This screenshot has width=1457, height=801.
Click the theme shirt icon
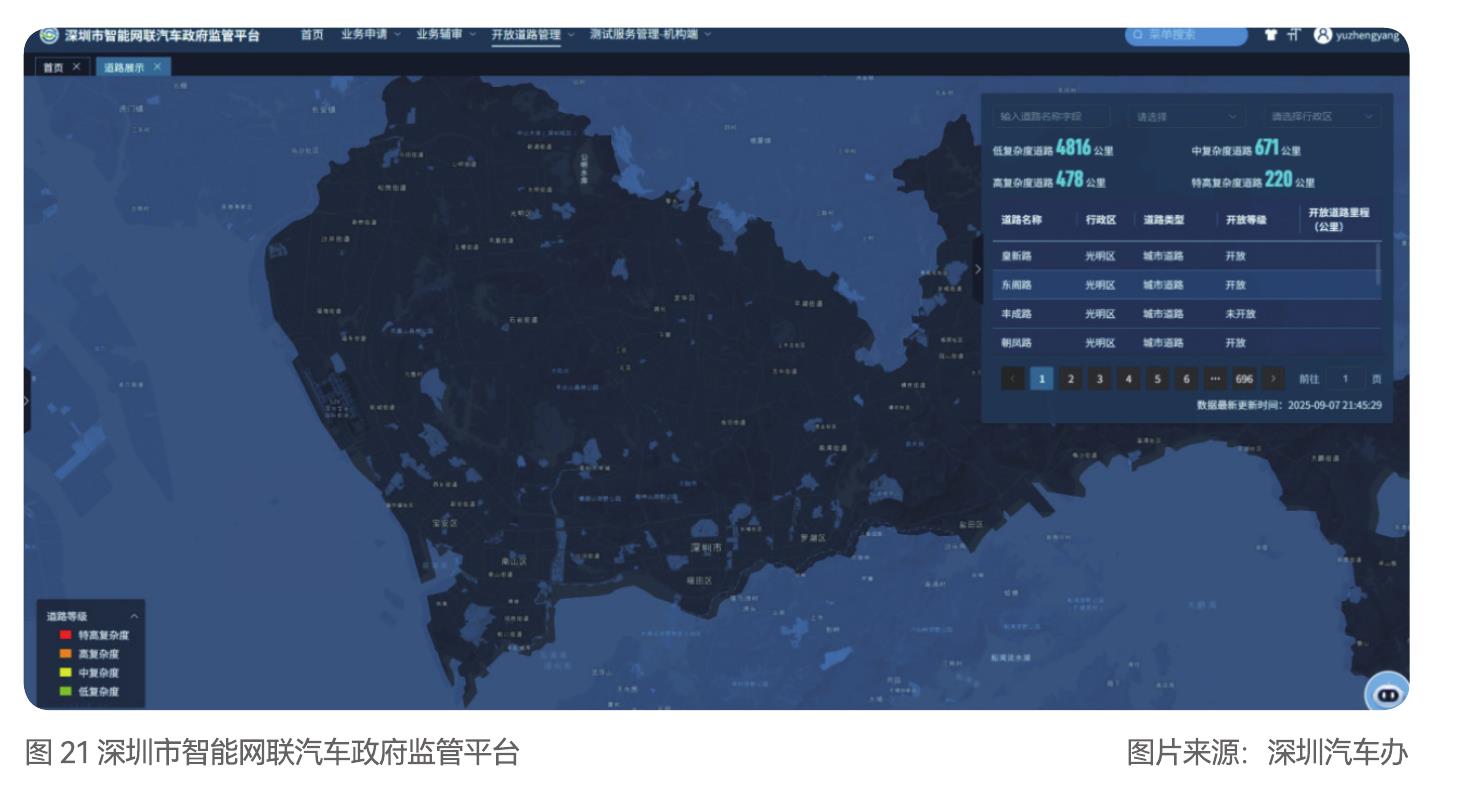point(1270,34)
